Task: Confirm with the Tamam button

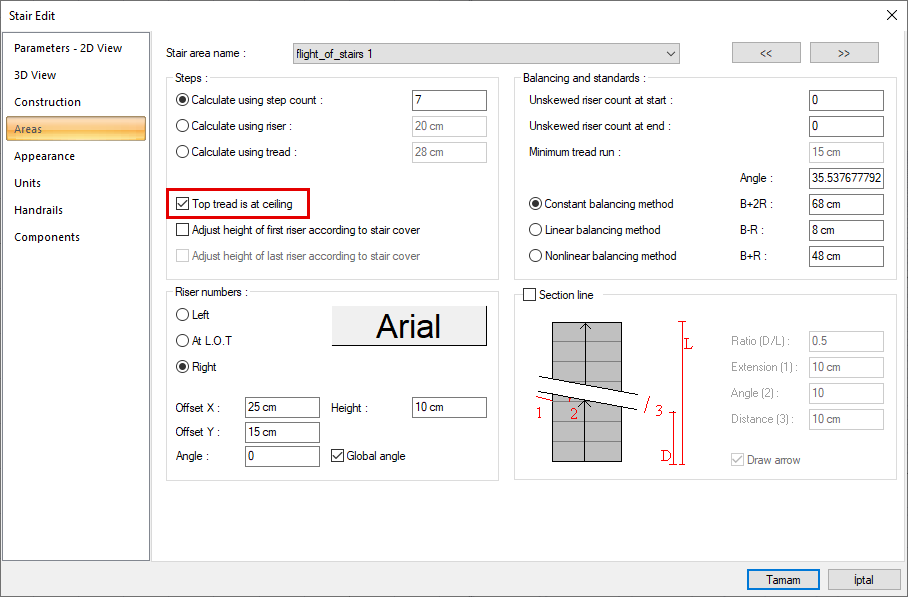Action: (783, 580)
